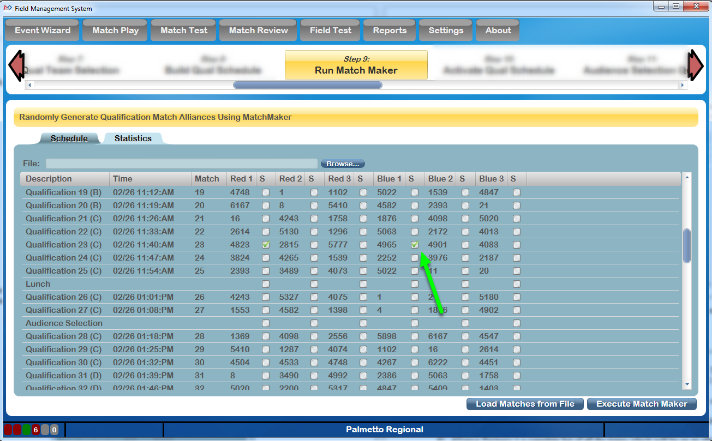
Task: Uncheck Blue 1 surrogate for Qualification 23
Action: (x=415, y=245)
